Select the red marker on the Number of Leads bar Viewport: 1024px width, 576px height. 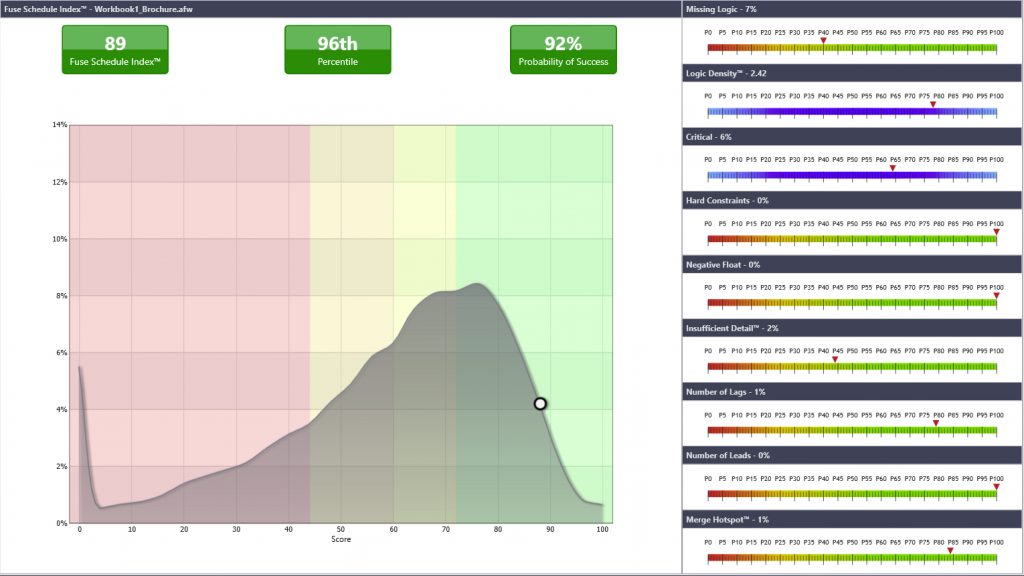coord(997,487)
